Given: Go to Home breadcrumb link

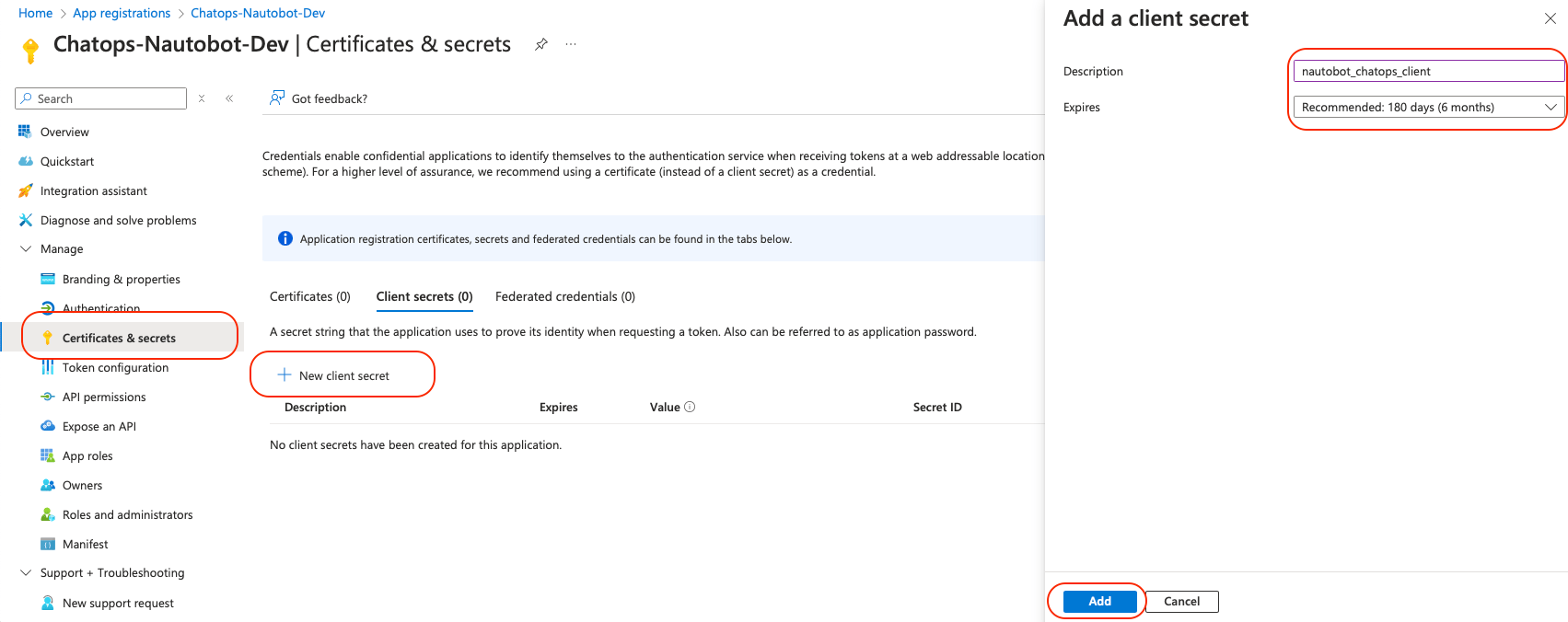Looking at the screenshot, I should tap(36, 13).
